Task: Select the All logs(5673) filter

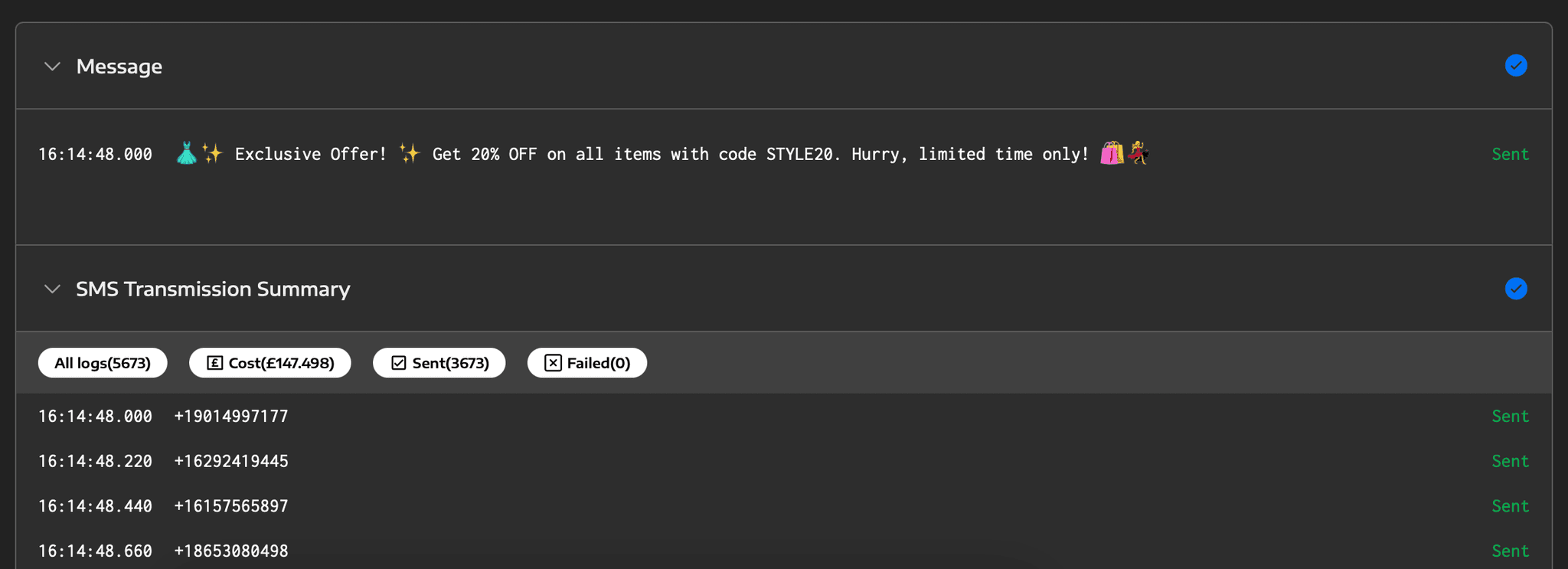Action: point(103,363)
